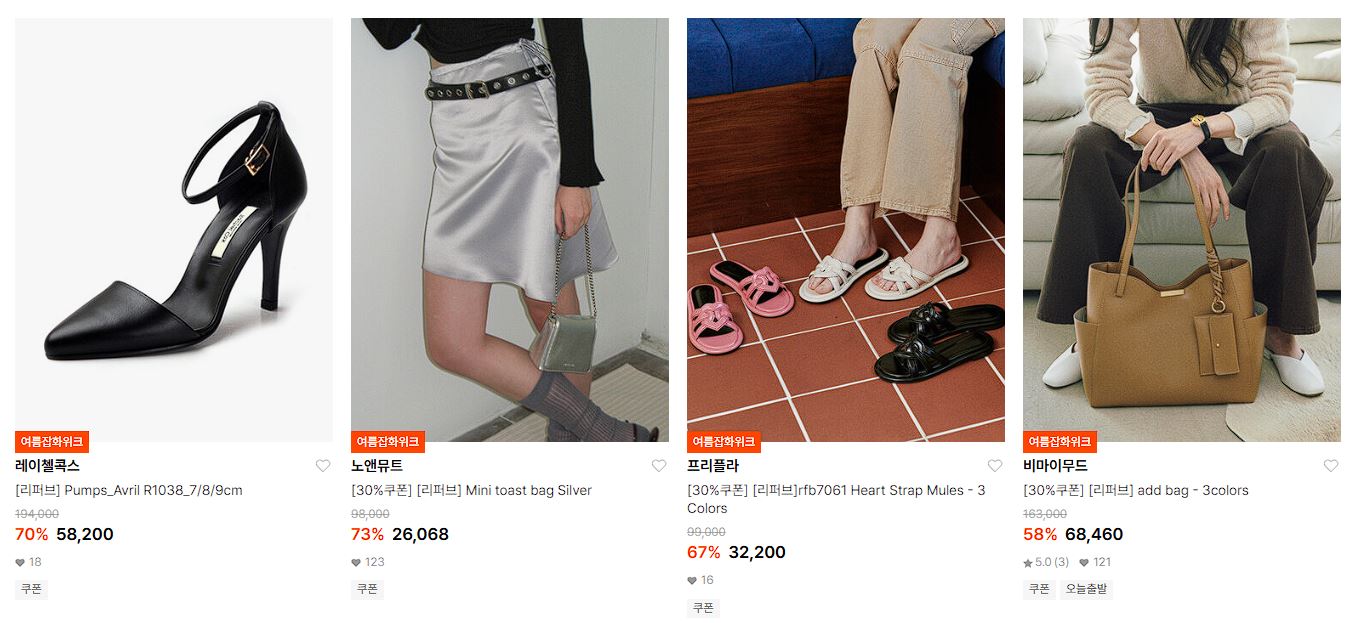Click the filled heart icon showing 123 likes

[x=356, y=562]
